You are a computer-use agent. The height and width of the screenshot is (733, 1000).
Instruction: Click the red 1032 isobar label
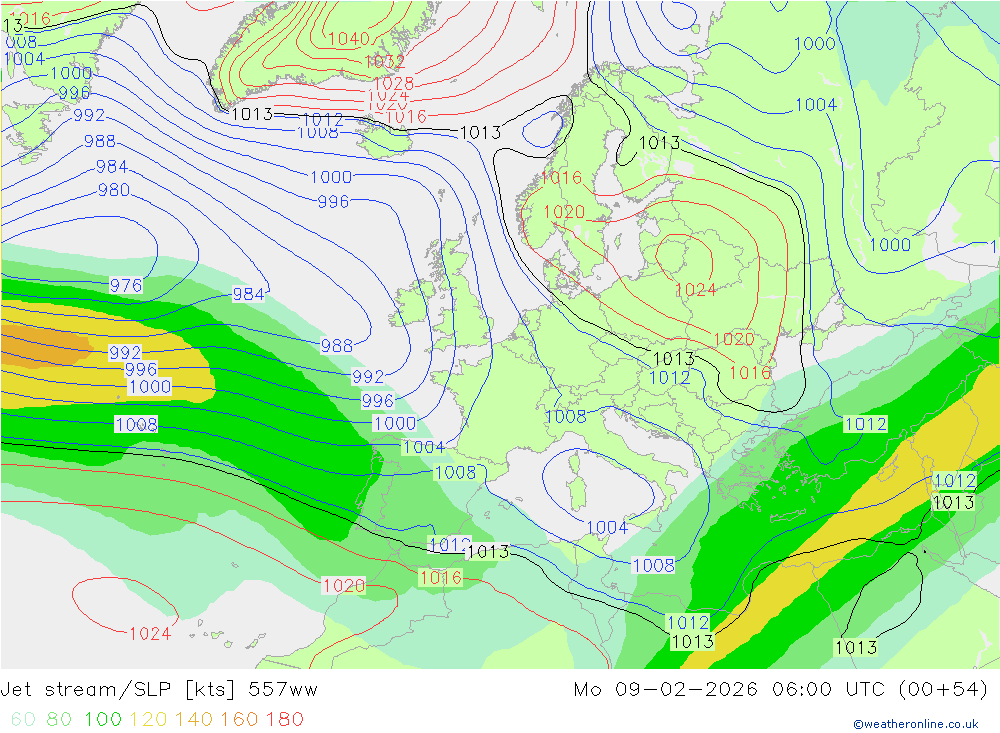coord(384,62)
